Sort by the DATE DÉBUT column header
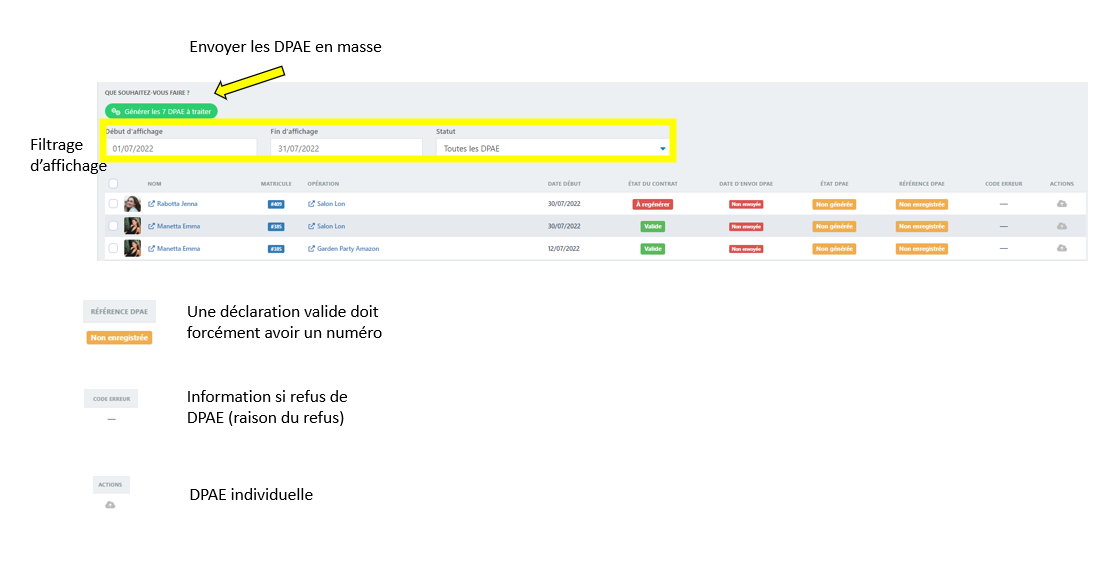Image resolution: width=1113 pixels, height=562 pixels. [x=564, y=184]
